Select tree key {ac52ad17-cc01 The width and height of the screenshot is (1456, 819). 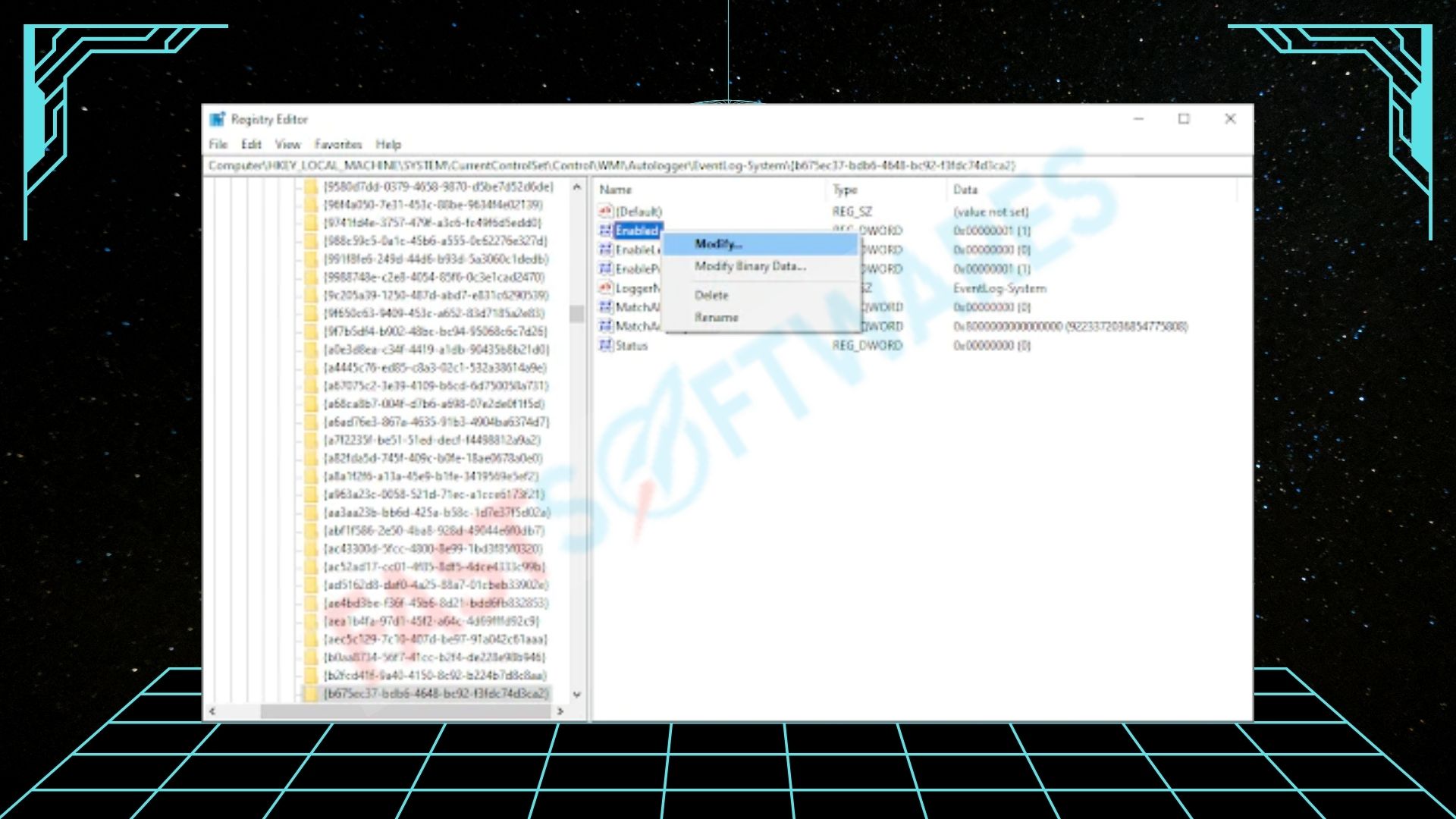tap(434, 566)
